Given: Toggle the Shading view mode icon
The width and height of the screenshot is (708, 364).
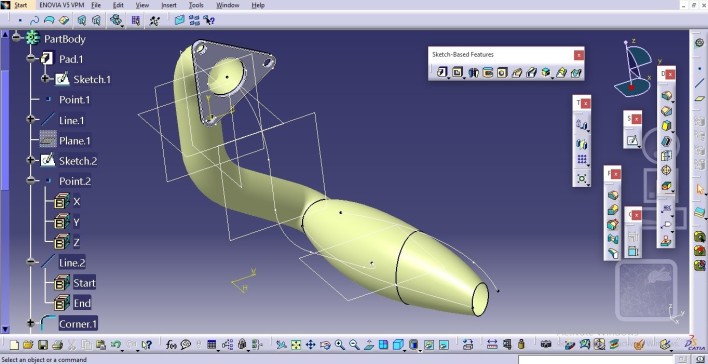Looking at the screenshot, I should pos(414,345).
